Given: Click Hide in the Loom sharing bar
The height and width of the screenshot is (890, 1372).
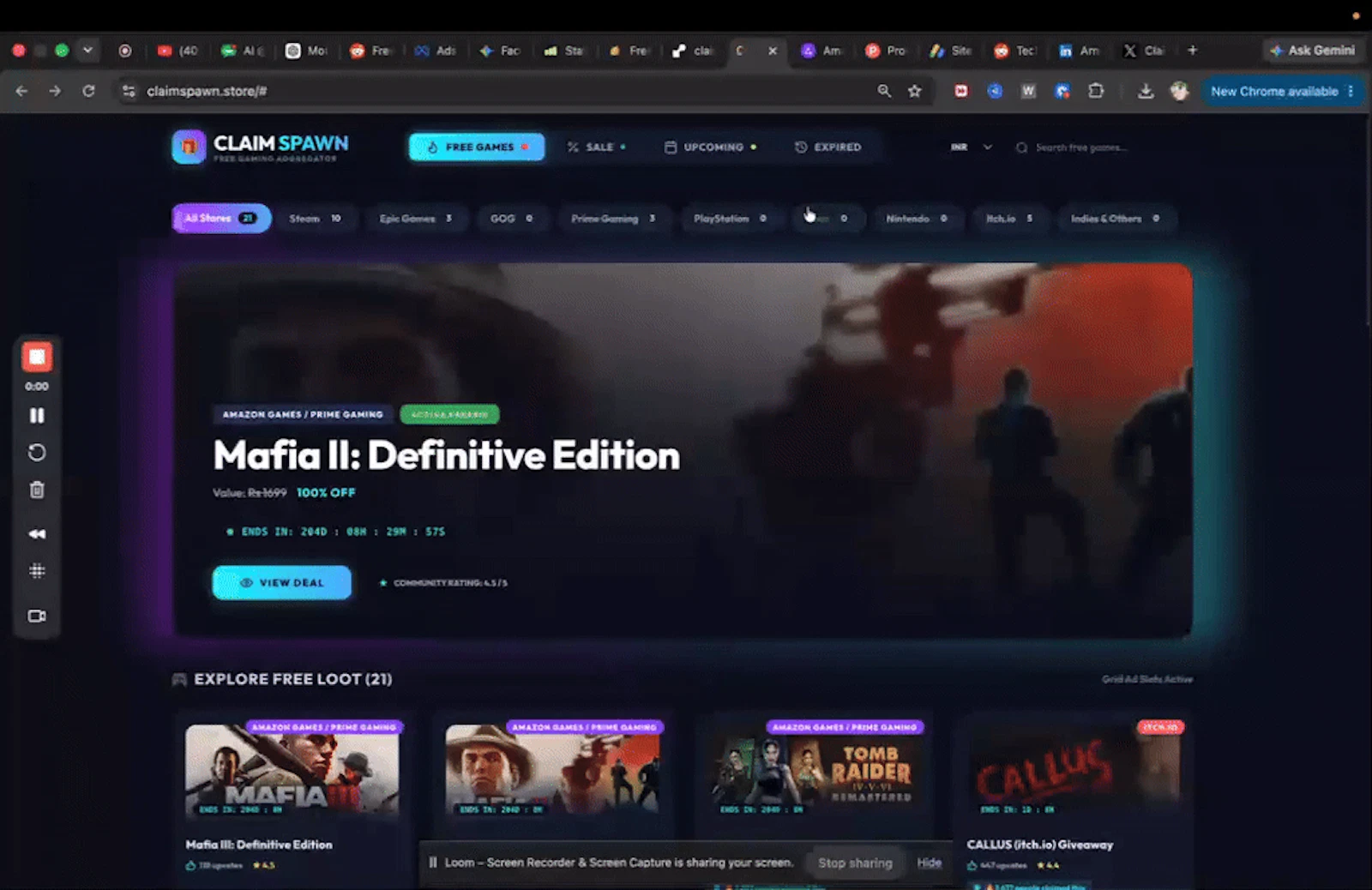Looking at the screenshot, I should point(930,863).
